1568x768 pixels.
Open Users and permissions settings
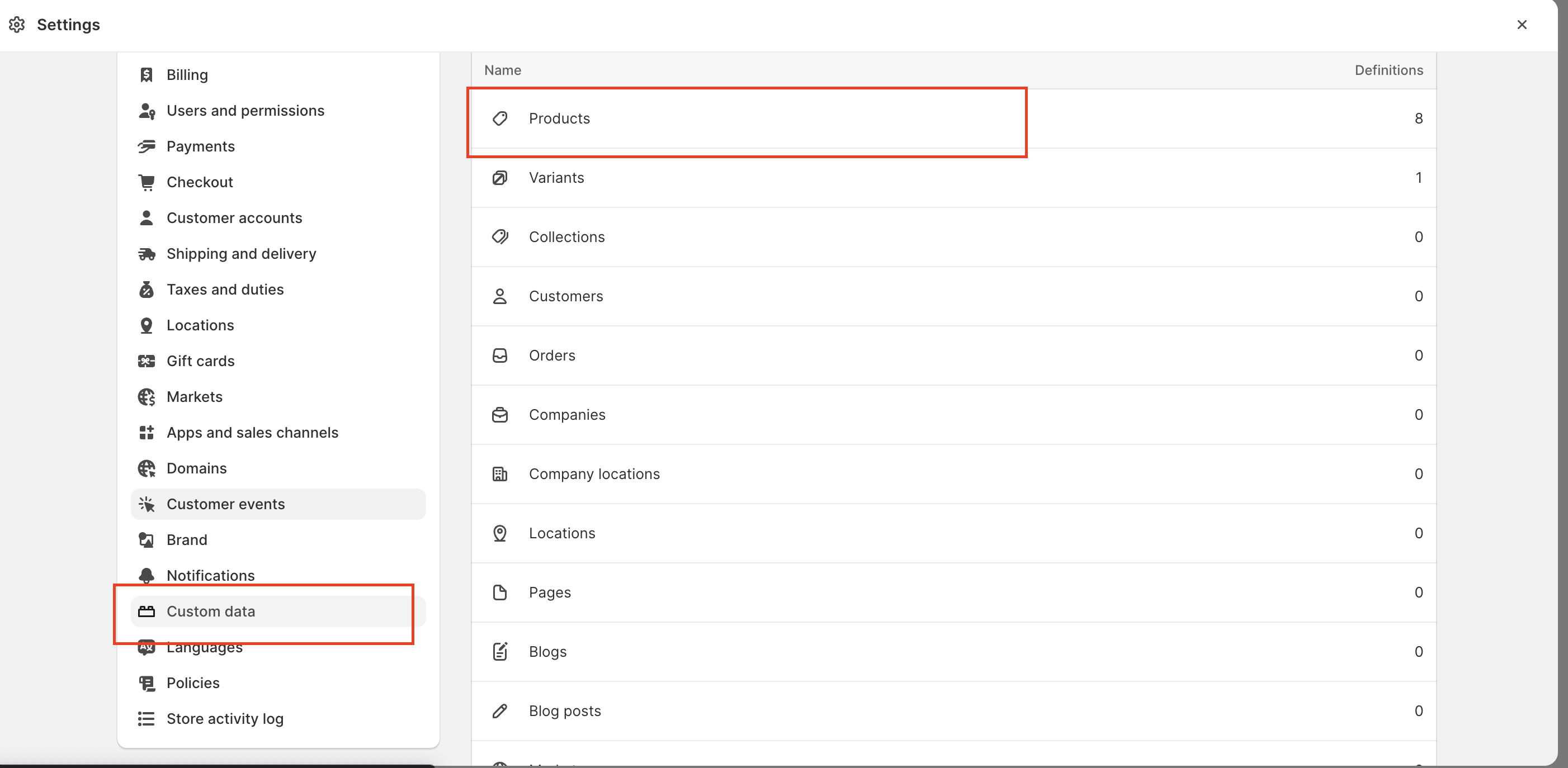[245, 111]
